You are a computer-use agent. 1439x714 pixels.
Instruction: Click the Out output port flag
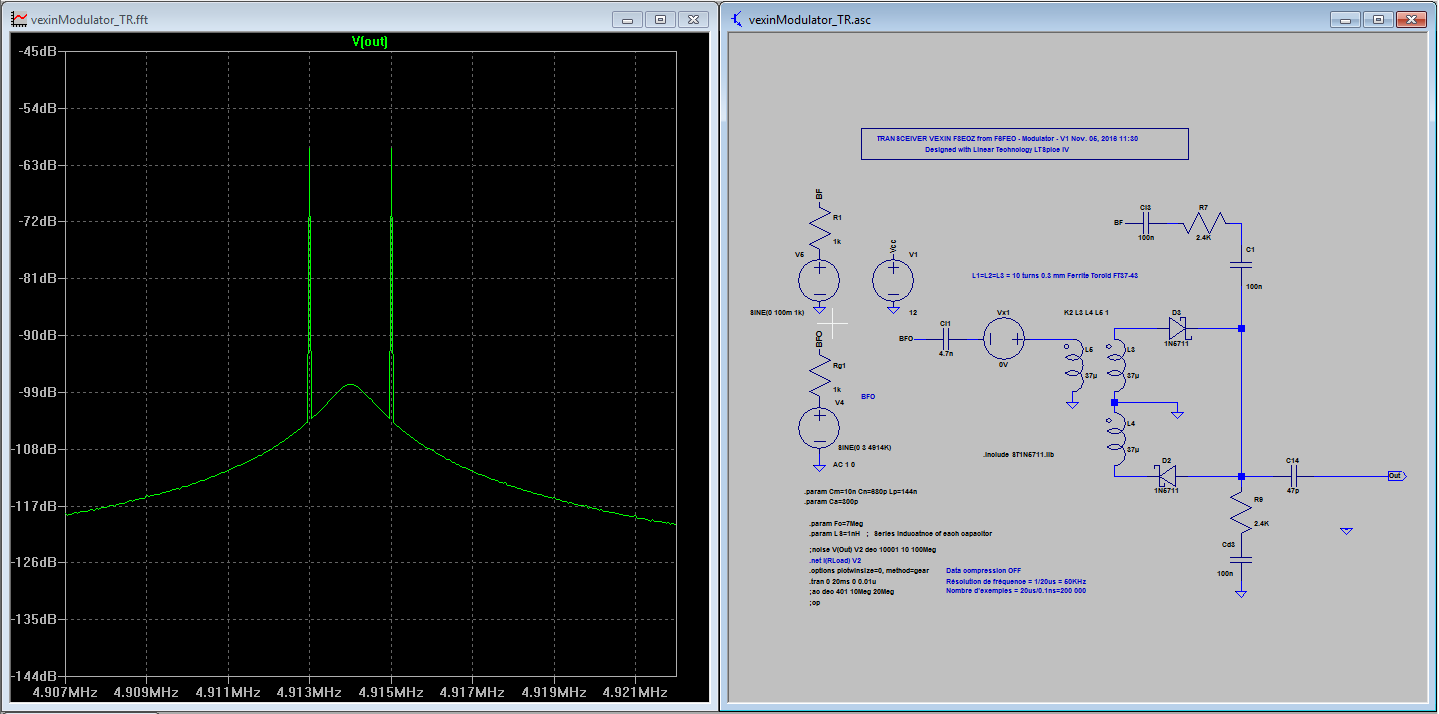click(1395, 477)
